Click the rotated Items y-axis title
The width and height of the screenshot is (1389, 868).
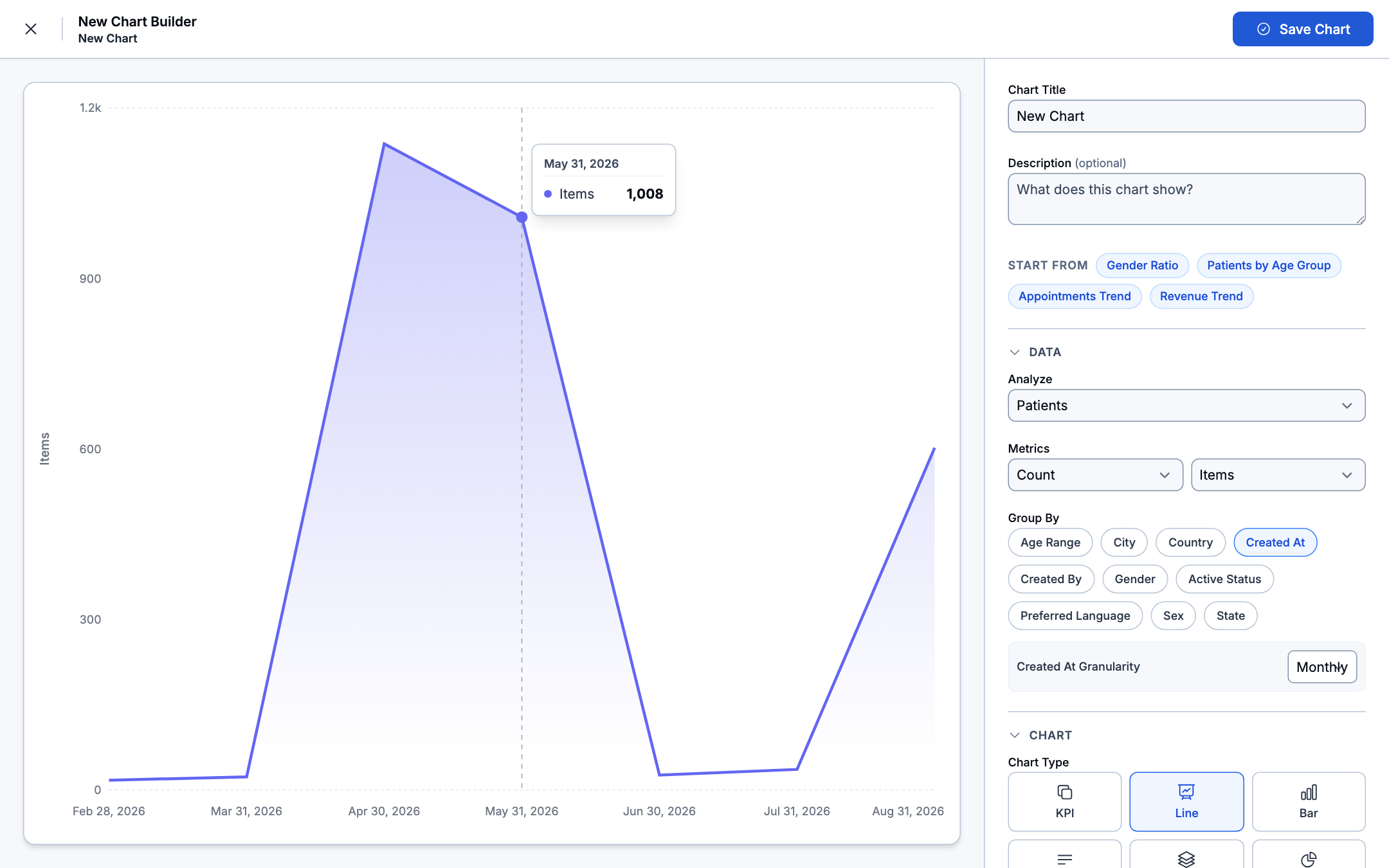point(44,449)
